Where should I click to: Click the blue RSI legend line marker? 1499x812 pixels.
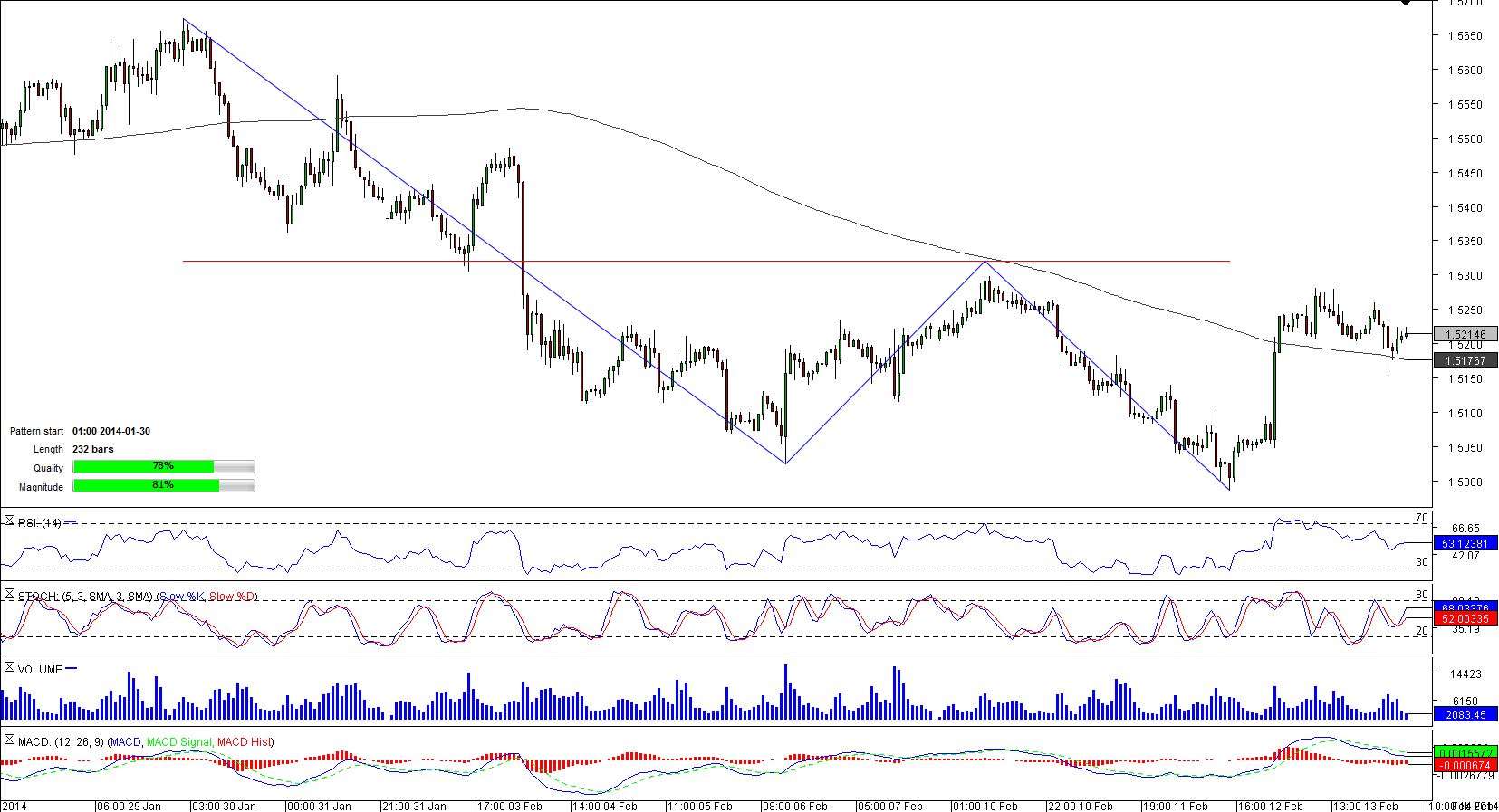(71, 522)
